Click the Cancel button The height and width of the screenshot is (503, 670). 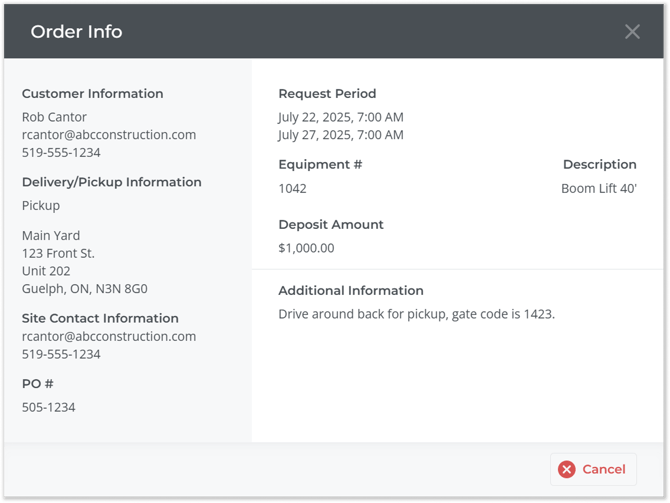click(x=593, y=469)
